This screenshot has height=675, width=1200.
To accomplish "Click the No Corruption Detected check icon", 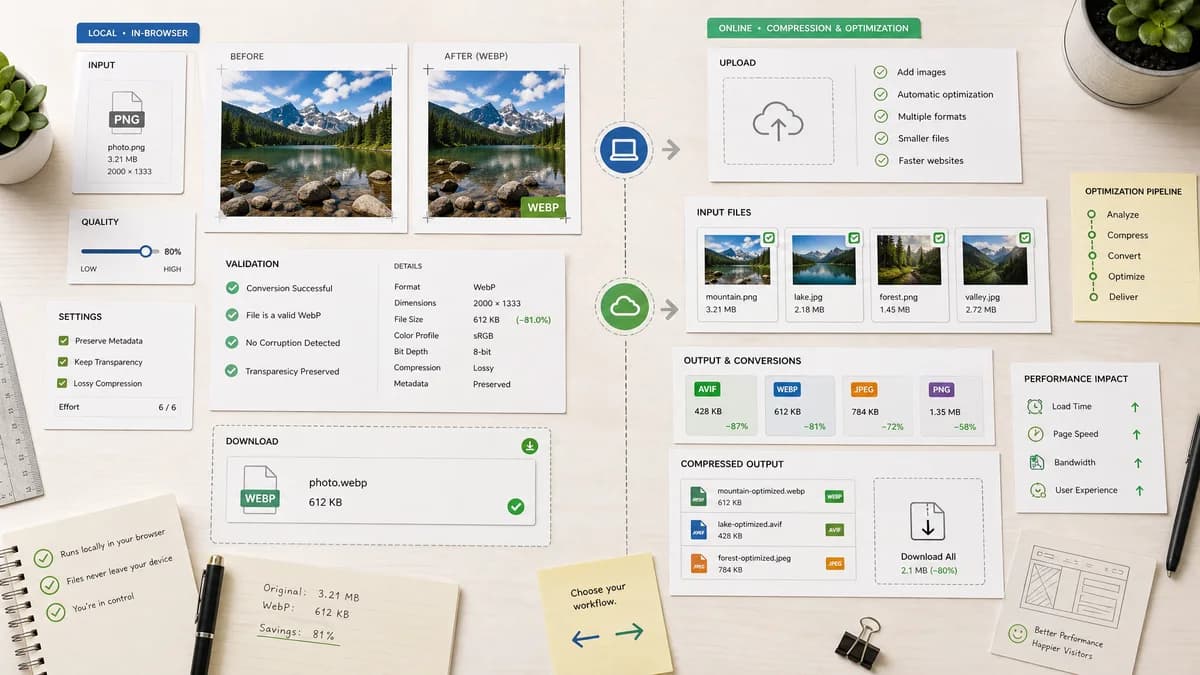I will pyautogui.click(x=232, y=343).
